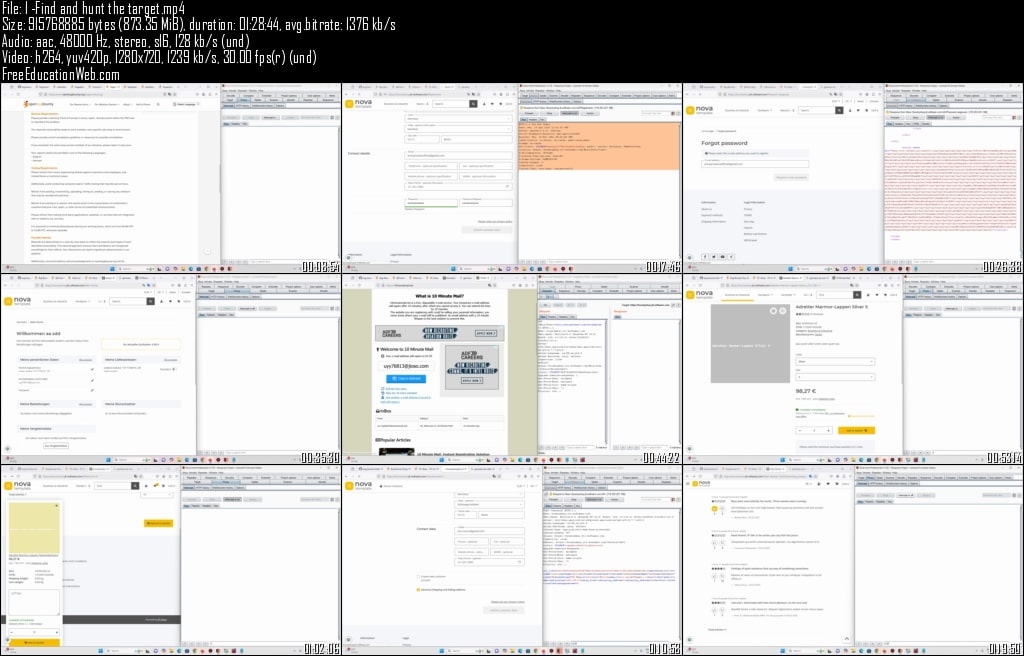This screenshot has height=656, width=1024.
Task: Click the Popular Articles heading
Action: coord(393,440)
